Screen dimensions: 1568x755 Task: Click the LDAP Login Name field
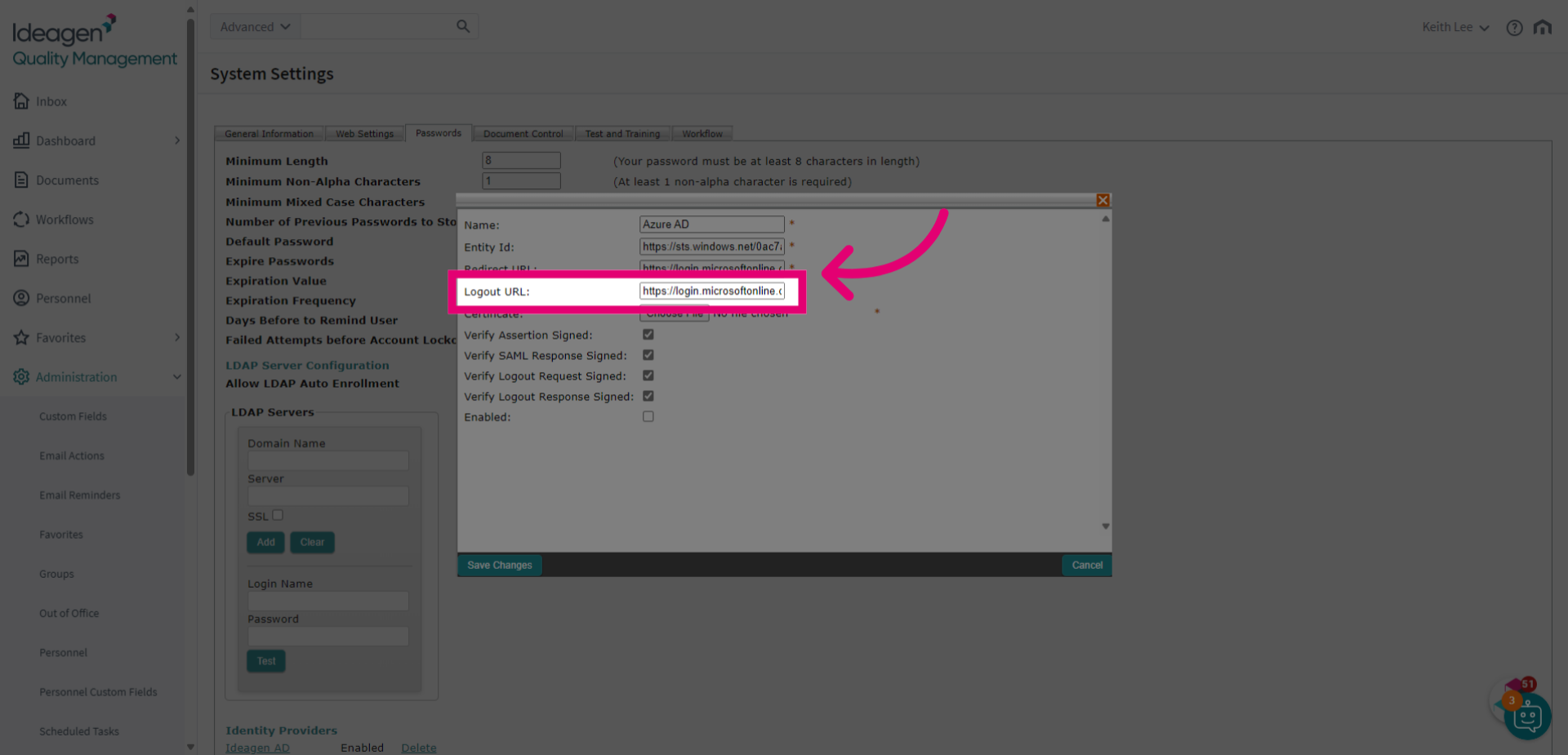(x=328, y=601)
